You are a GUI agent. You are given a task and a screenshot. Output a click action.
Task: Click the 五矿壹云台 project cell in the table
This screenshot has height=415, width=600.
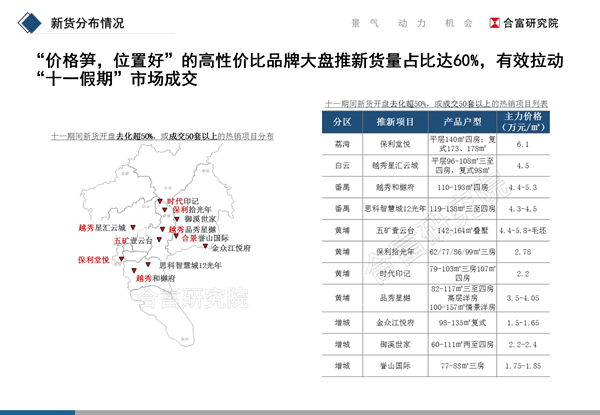coord(395,231)
